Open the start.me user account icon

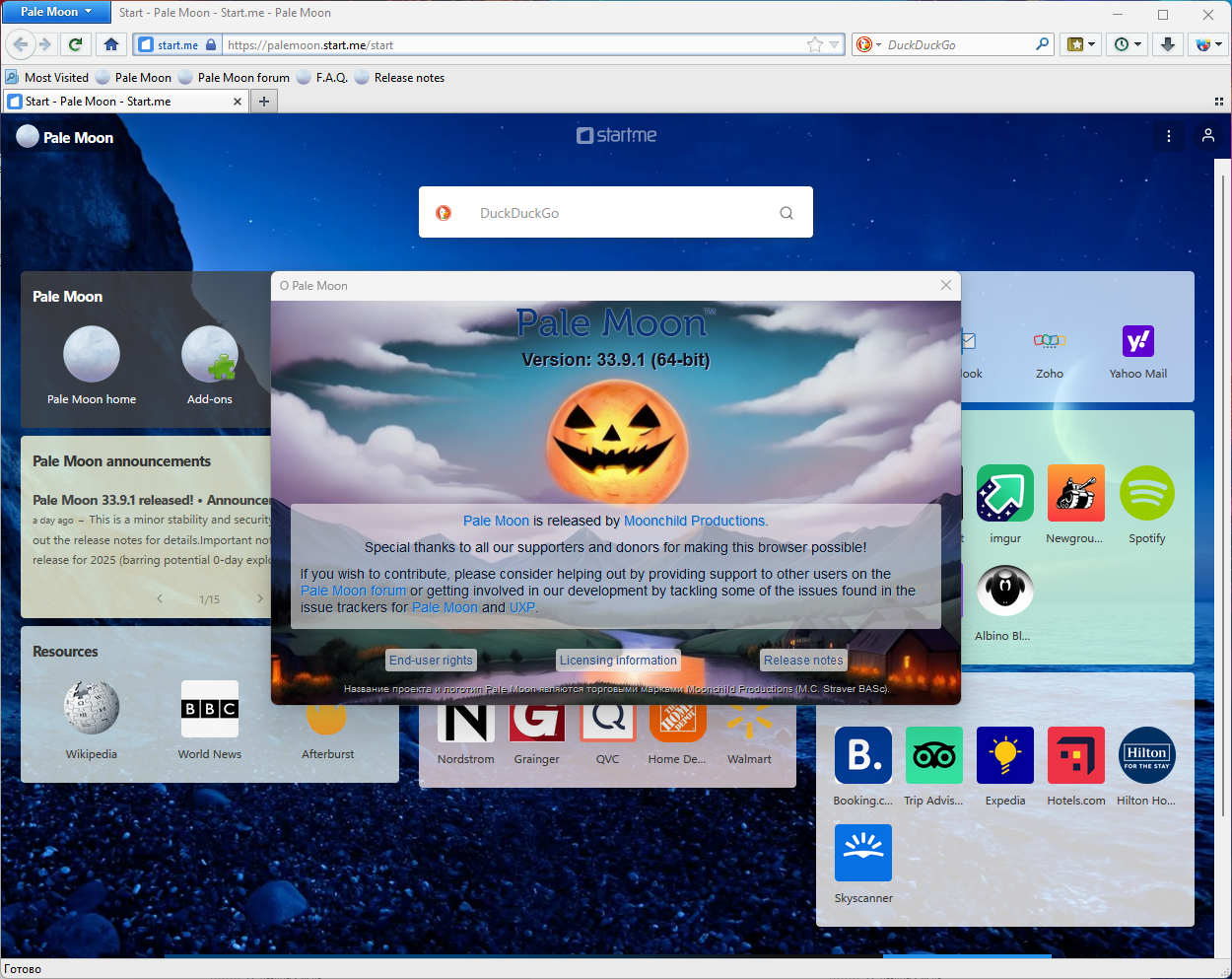coord(1208,136)
